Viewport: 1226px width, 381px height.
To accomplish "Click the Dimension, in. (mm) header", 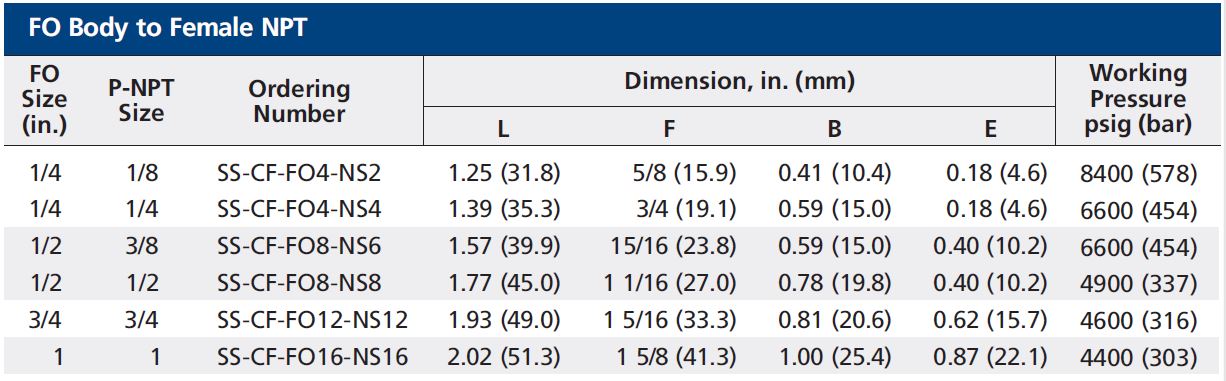I will [739, 81].
